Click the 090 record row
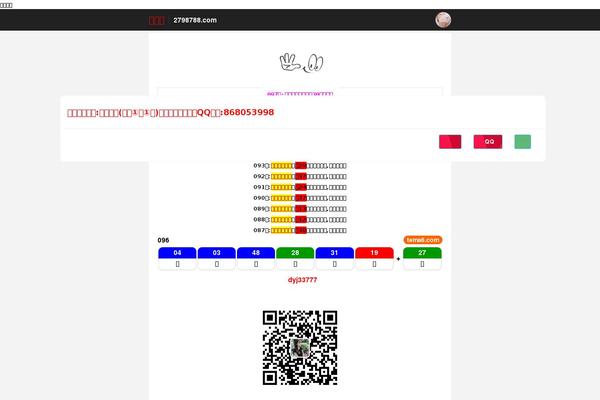Screen dimensions: 600x400 point(300,198)
